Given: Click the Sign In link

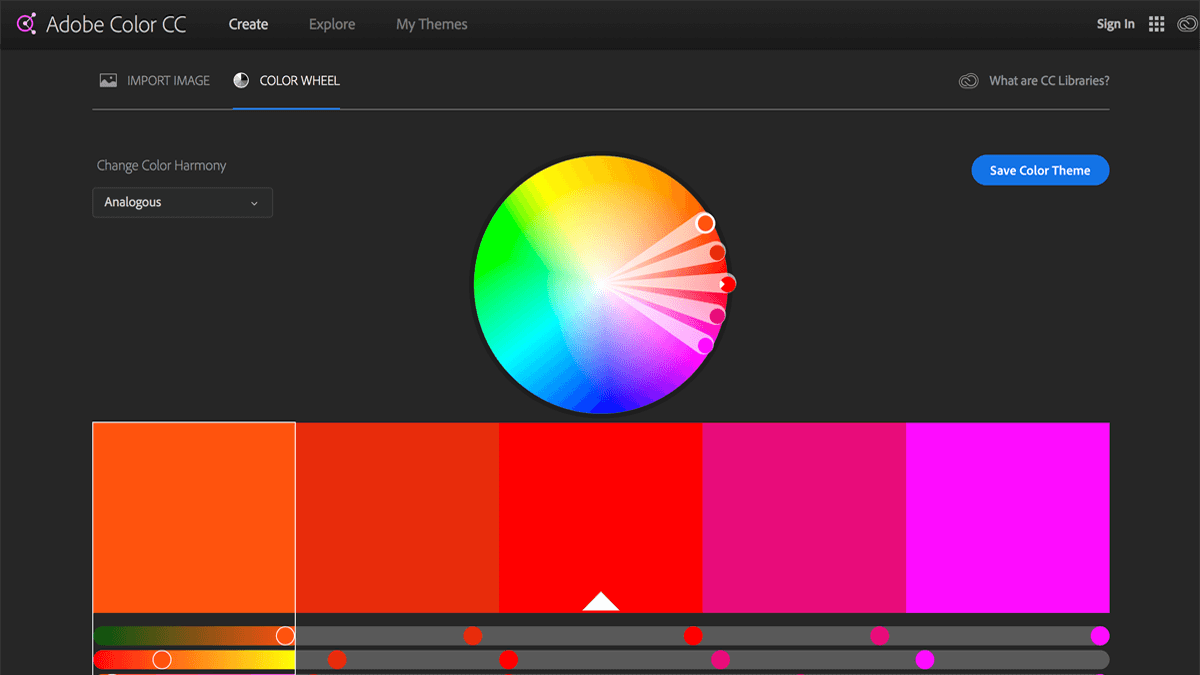Looking at the screenshot, I should (x=1115, y=23).
